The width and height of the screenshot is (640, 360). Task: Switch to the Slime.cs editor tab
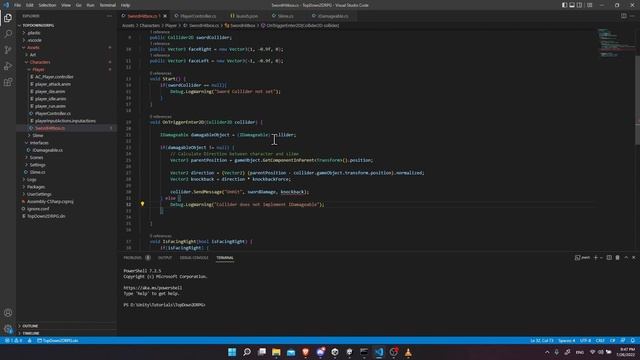(x=285, y=16)
